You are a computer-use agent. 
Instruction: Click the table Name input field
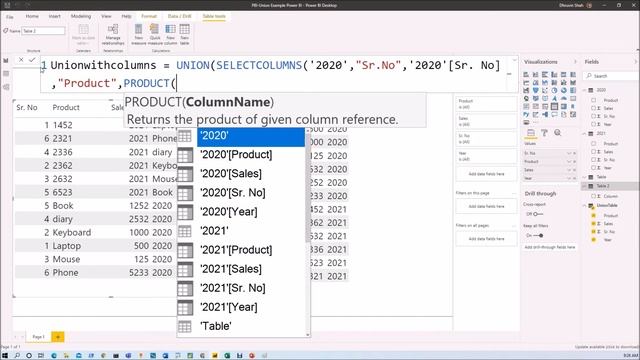43,31
